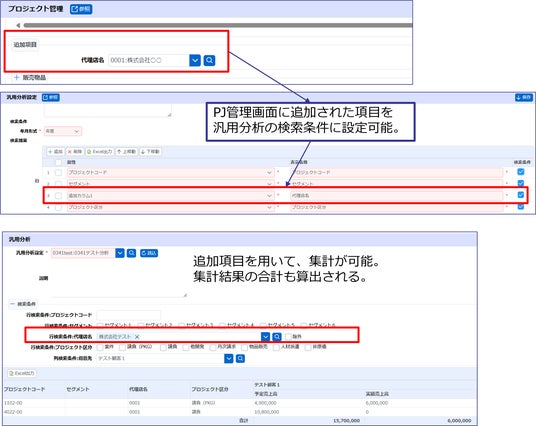
Task: Remove the 株式会社テスト tag with its X
Action: tap(137, 337)
